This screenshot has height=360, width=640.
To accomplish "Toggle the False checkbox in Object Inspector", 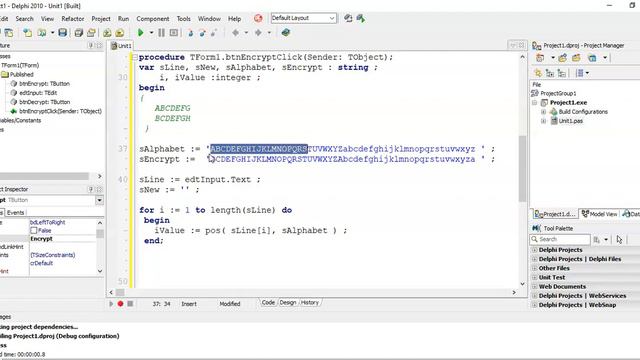I will tap(34, 231).
